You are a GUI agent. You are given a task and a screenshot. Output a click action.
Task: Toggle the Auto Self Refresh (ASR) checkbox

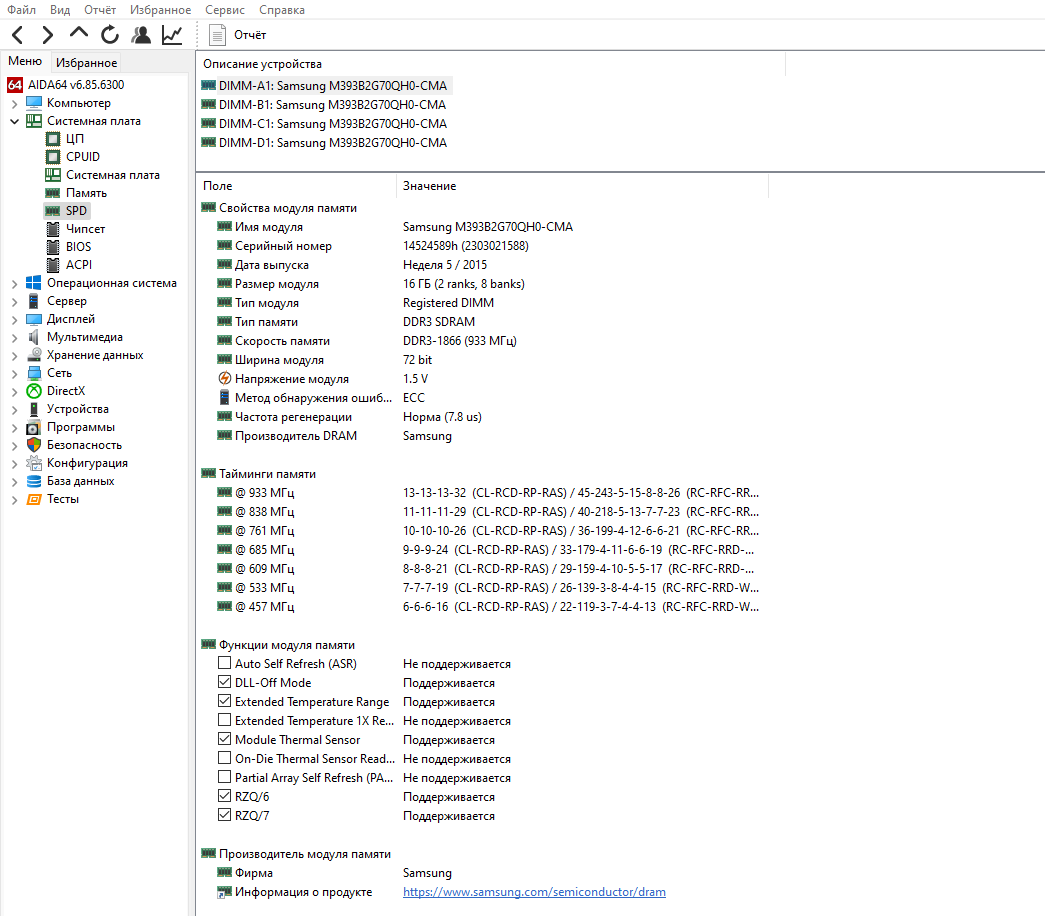click(x=225, y=663)
